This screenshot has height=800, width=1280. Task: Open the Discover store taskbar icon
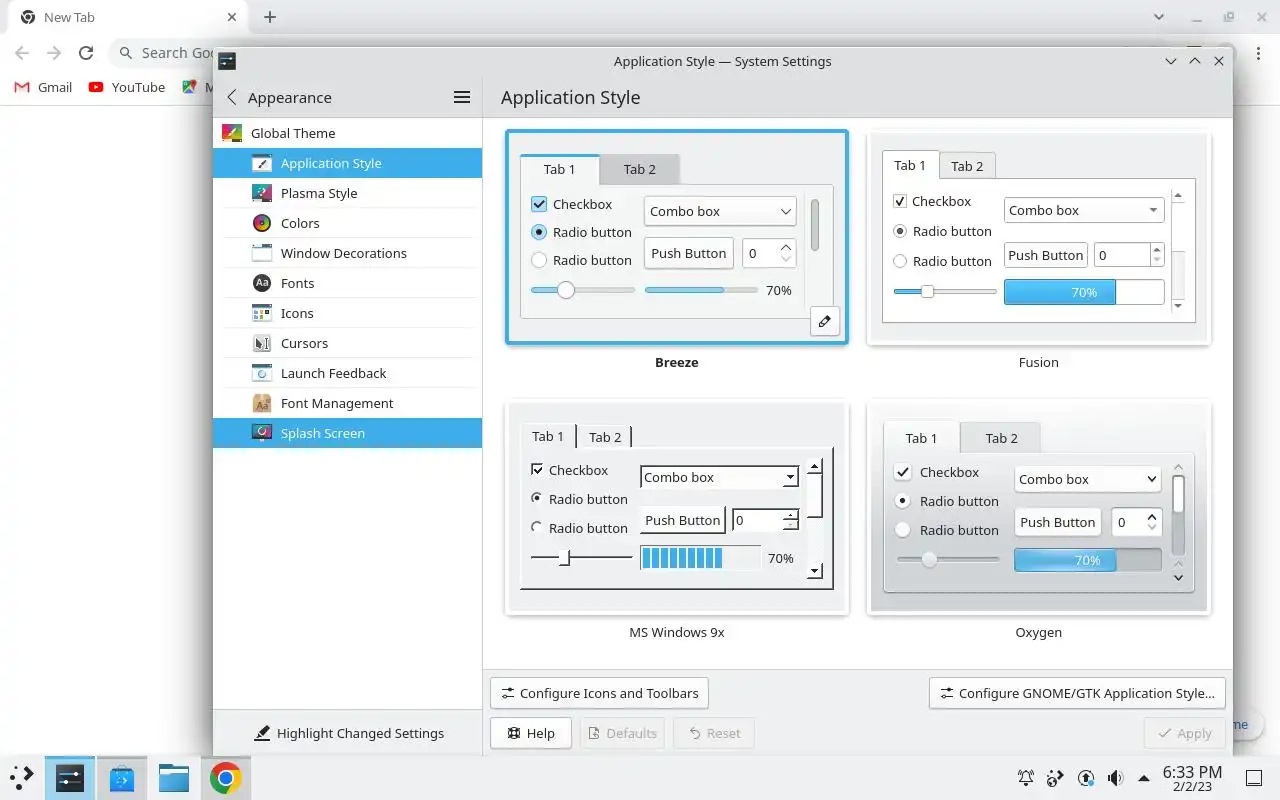[x=122, y=777]
